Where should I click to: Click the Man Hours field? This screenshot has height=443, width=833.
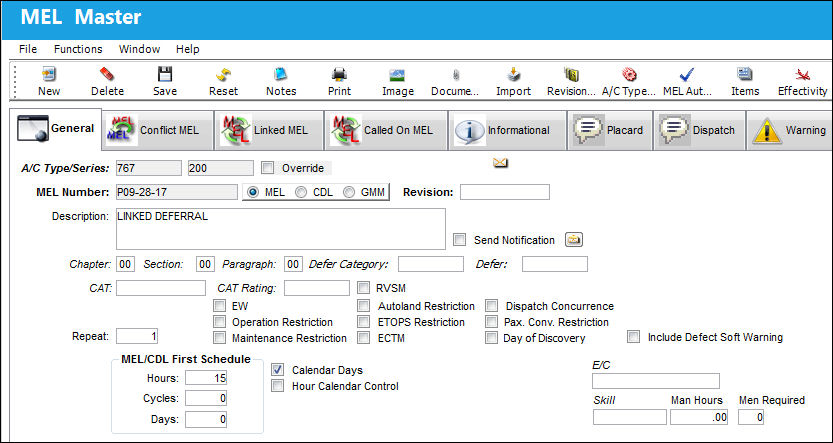699,417
